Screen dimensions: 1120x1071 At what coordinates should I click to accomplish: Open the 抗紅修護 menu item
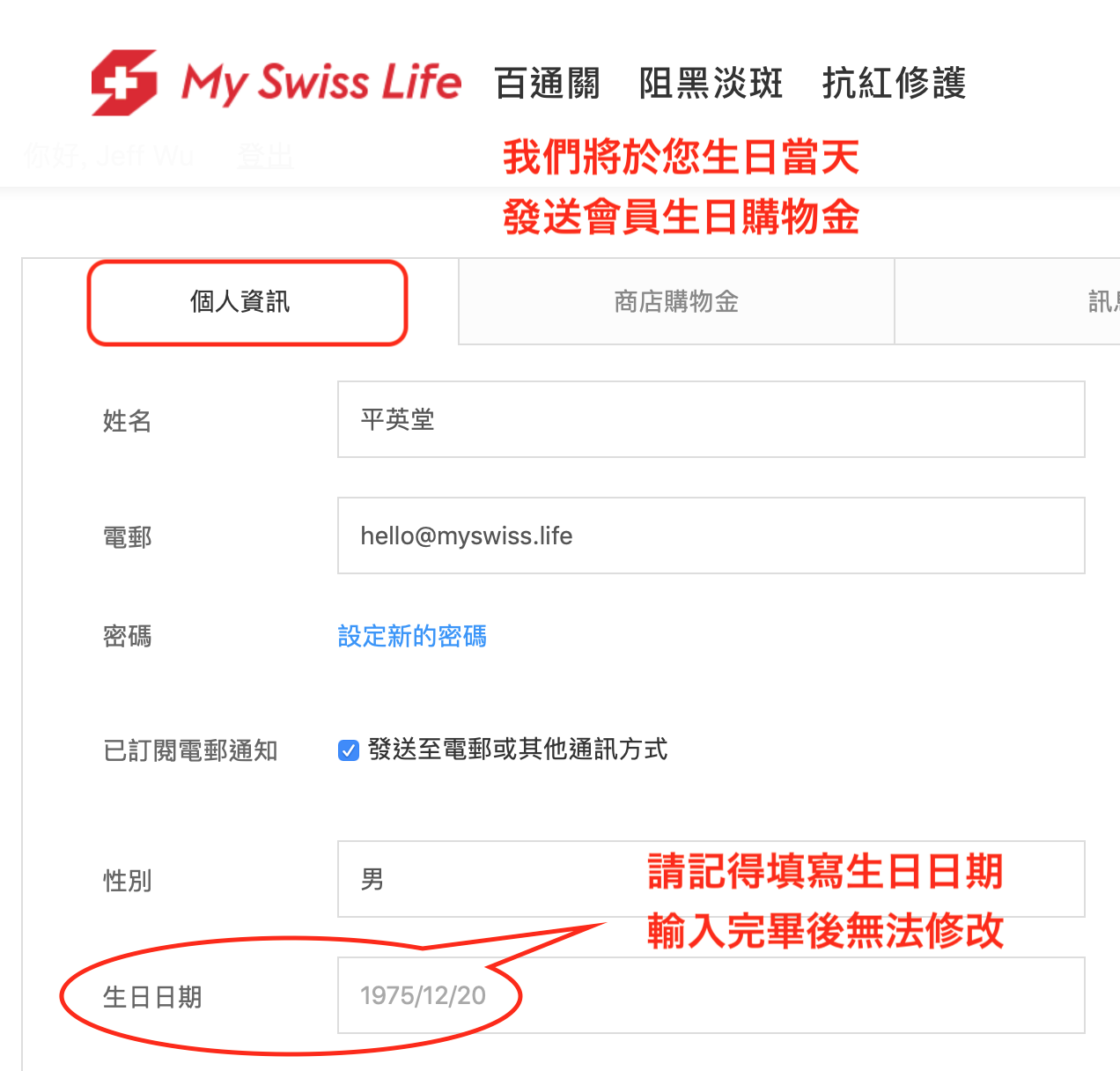[894, 84]
